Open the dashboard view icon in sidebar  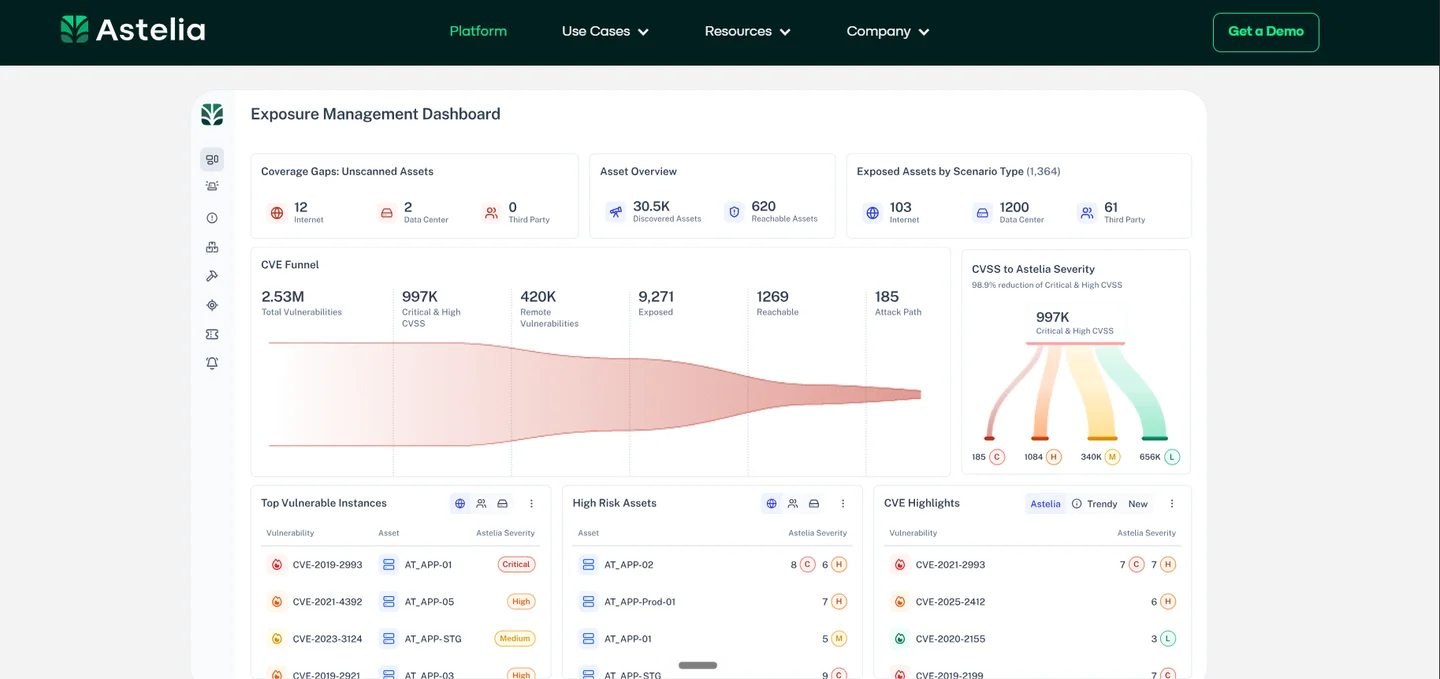[212, 159]
